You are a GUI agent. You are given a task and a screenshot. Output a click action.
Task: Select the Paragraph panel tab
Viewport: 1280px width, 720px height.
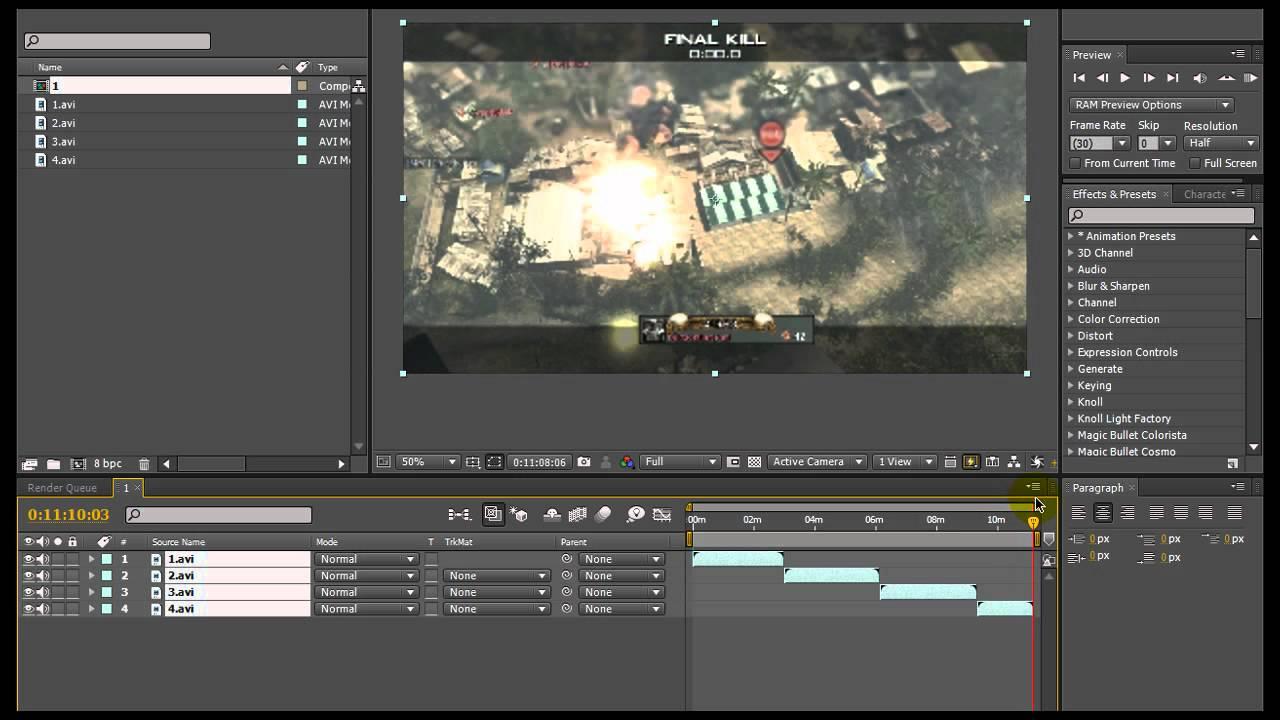[x=1098, y=488]
